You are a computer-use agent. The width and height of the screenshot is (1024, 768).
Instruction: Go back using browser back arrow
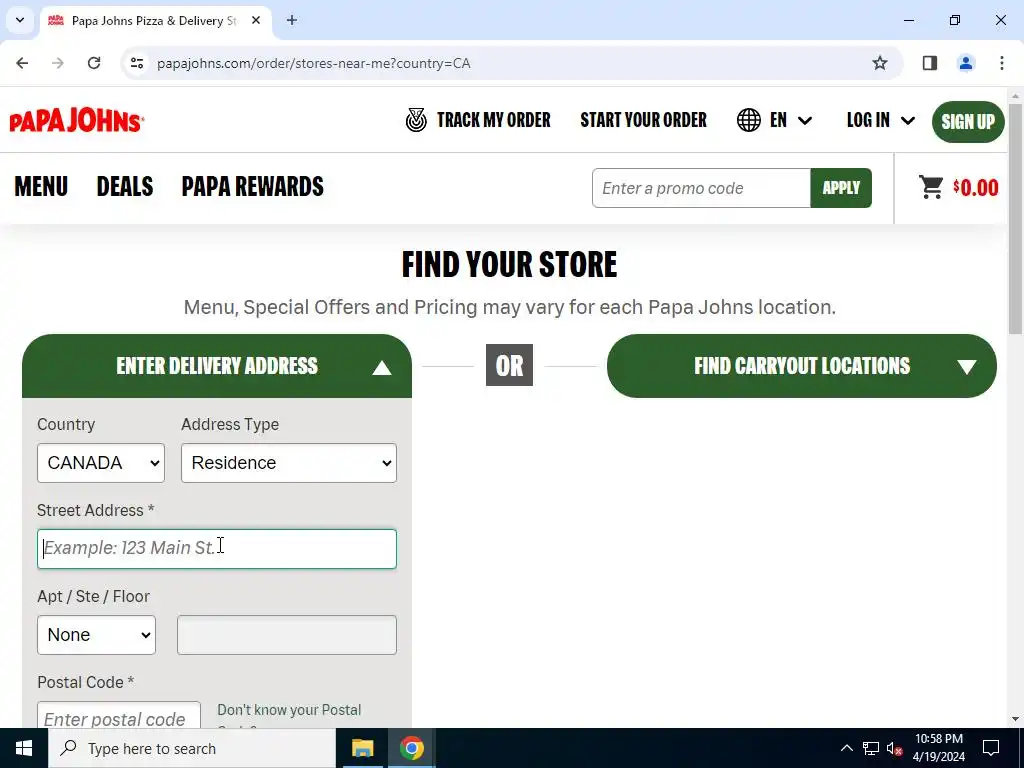tap(22, 63)
